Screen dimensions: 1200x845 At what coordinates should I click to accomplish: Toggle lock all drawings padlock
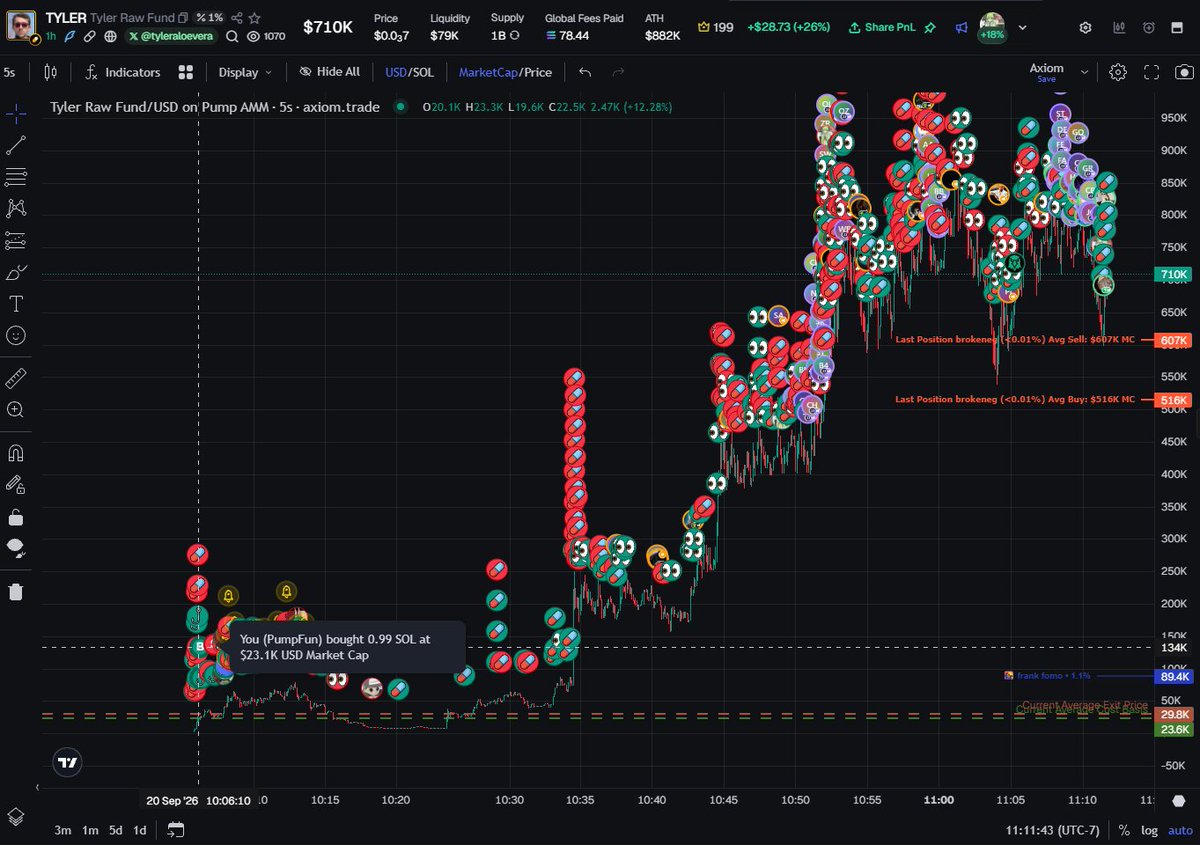(16, 517)
